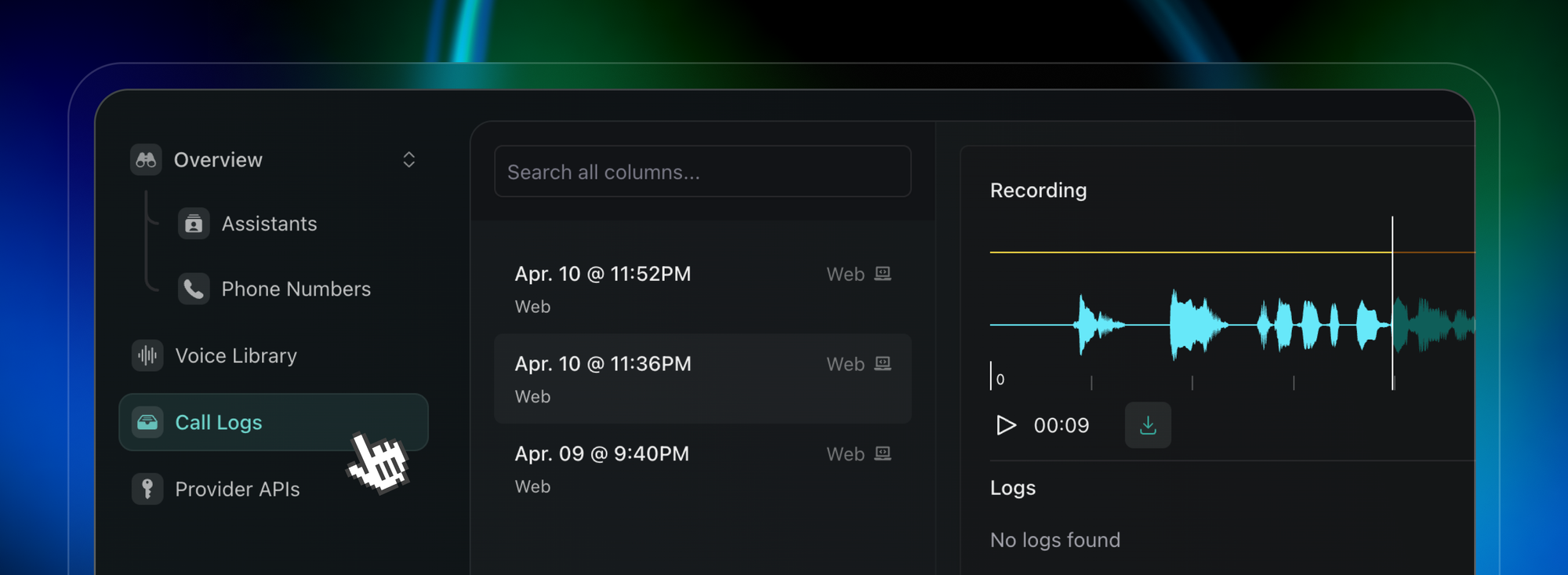This screenshot has width=1568, height=575.
Task: Click the Voice Library waveform icon
Action: (x=147, y=356)
